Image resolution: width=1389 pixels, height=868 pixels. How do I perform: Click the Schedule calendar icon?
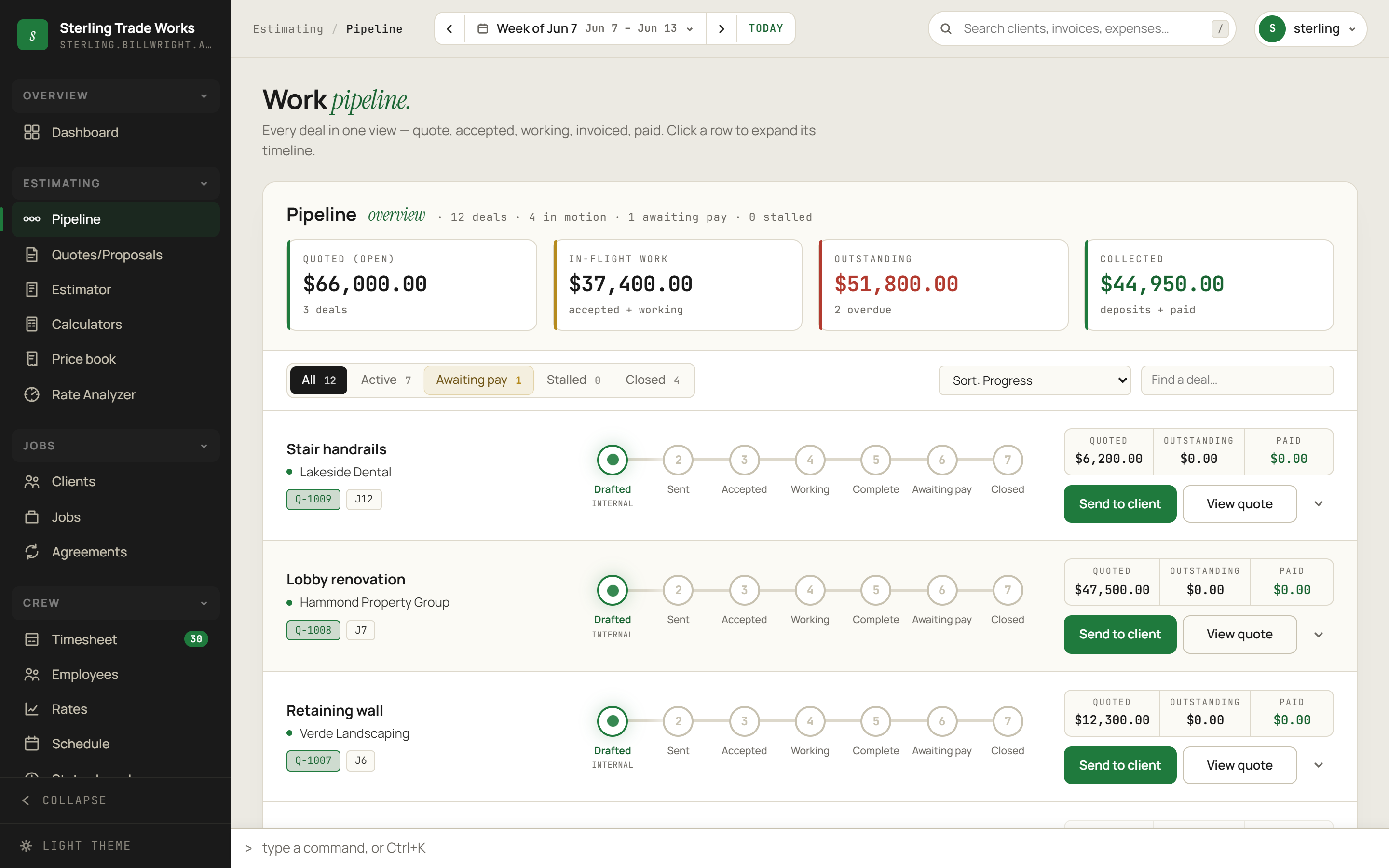click(31, 744)
